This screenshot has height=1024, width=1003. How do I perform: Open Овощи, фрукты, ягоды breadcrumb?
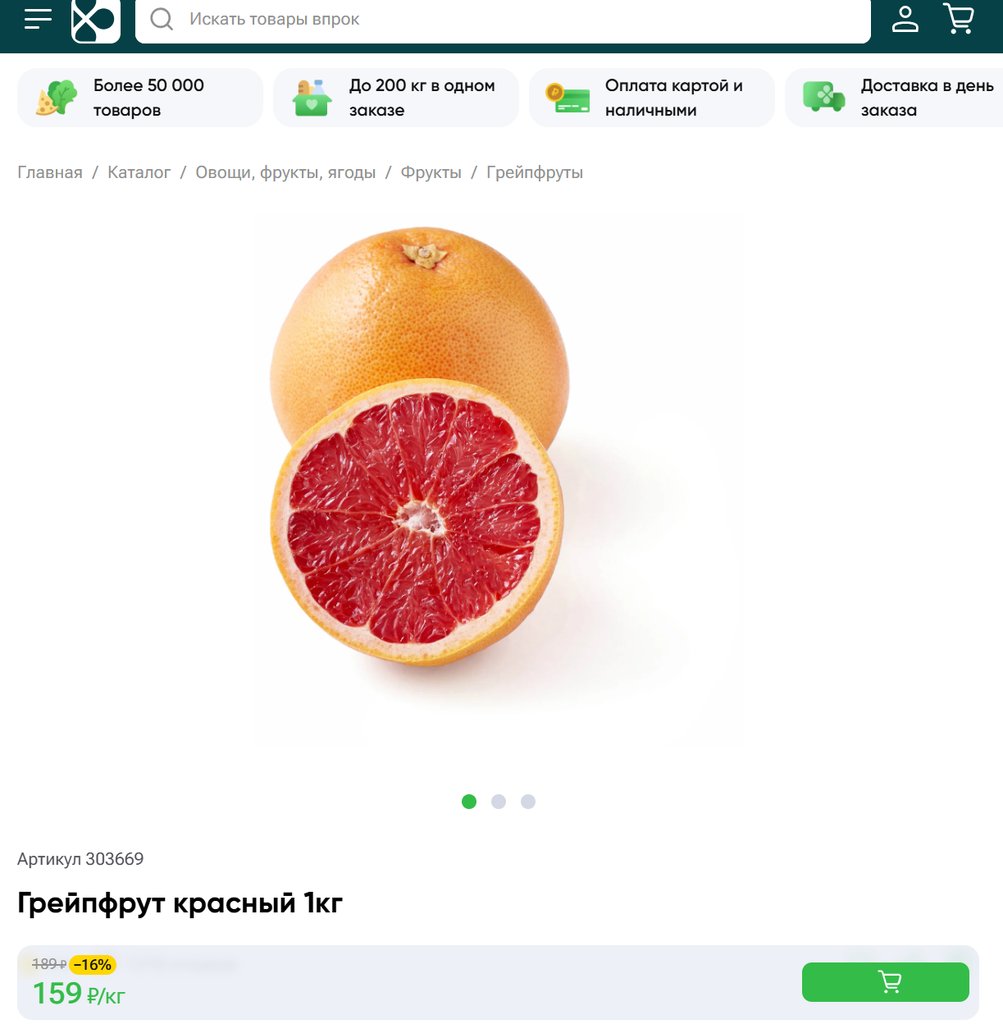285,172
